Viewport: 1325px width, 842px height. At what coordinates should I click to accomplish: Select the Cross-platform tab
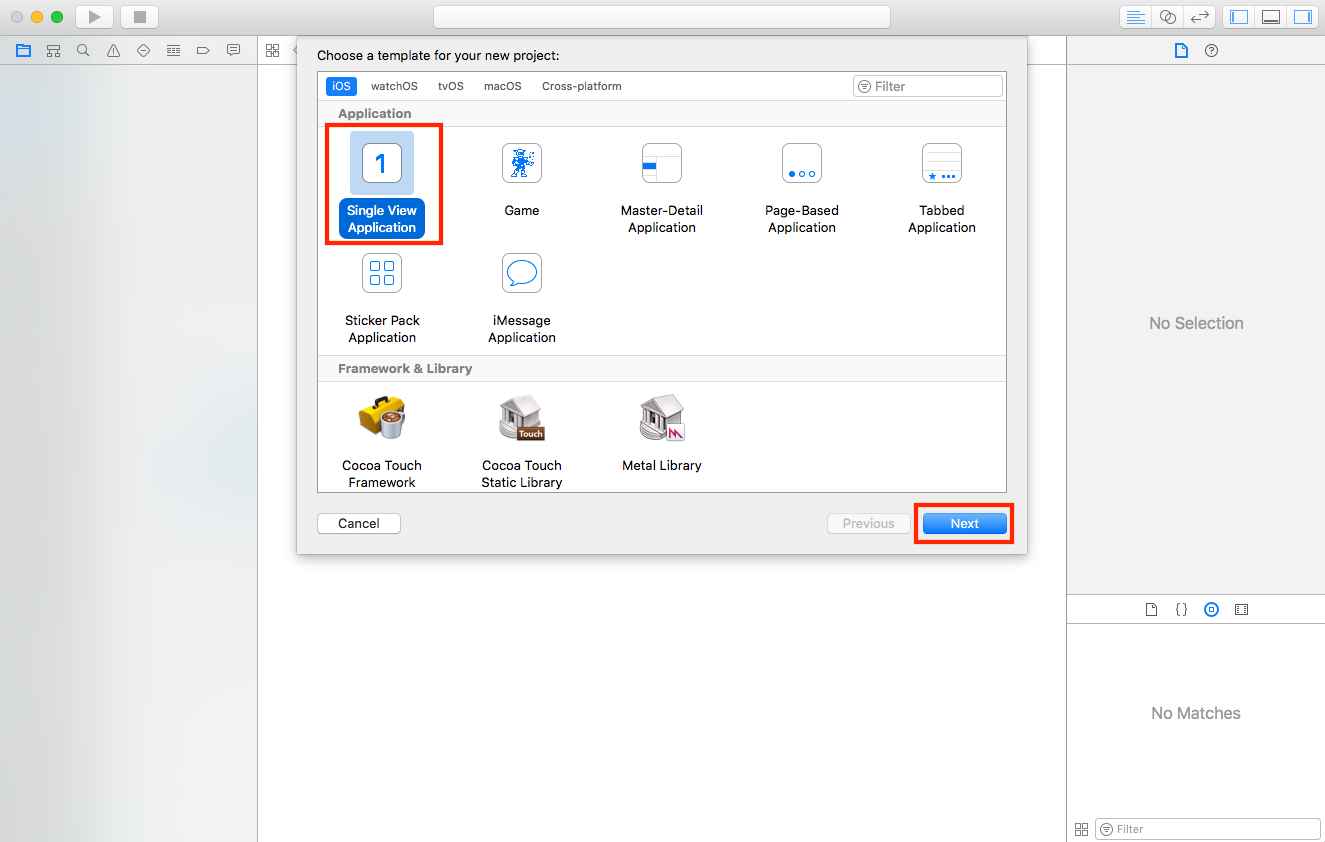coord(582,86)
